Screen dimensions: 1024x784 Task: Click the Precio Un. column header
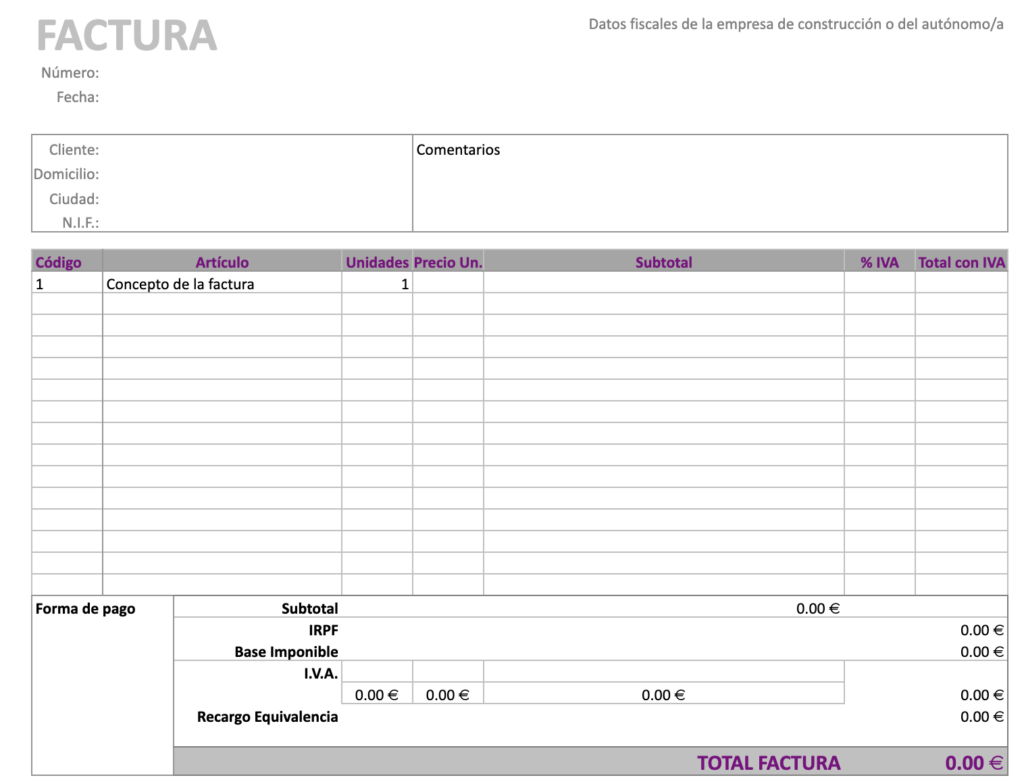coord(446,261)
